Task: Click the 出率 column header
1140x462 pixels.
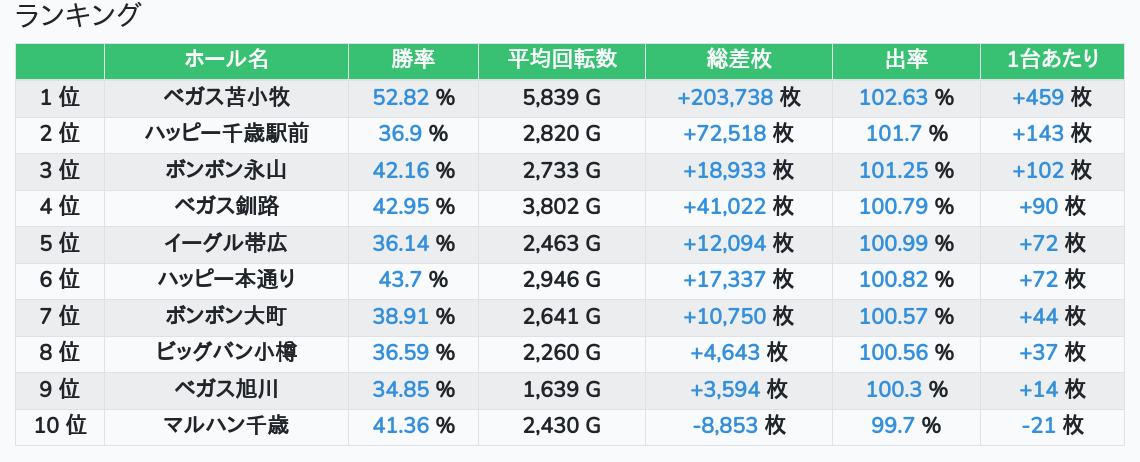Action: 907,61
